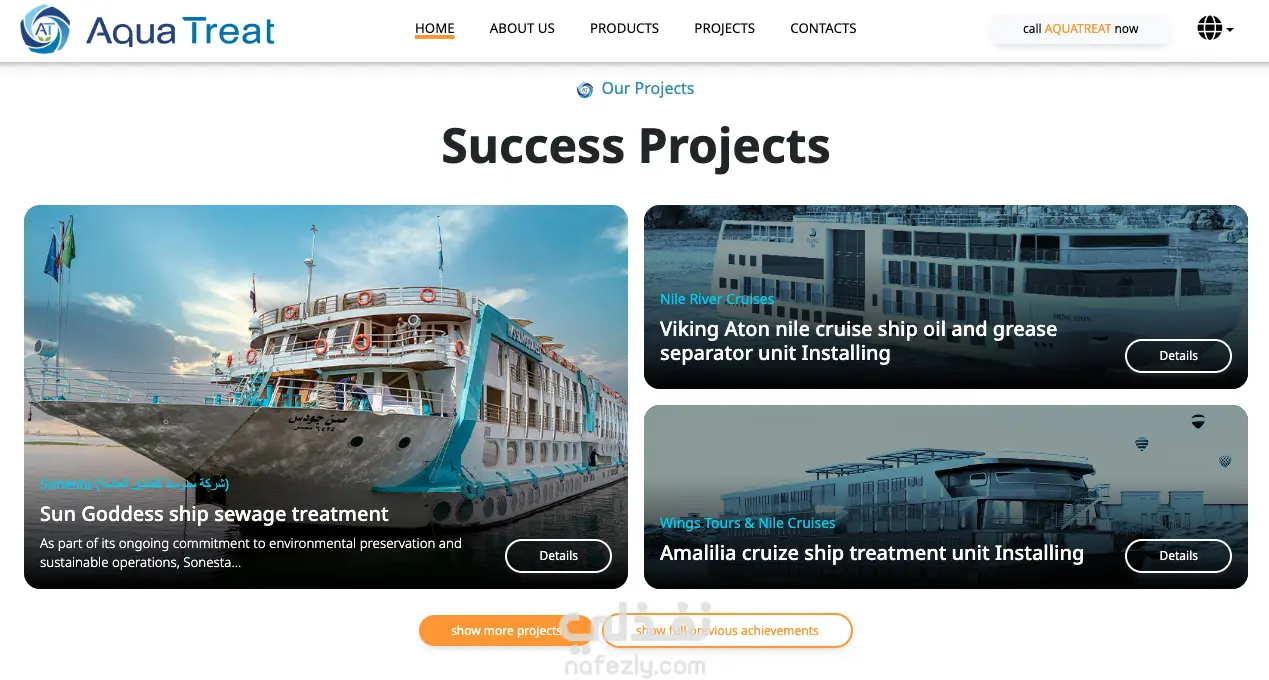Click the Wings Tours & Nile Cruises link
The height and width of the screenshot is (680, 1269).
pos(747,523)
